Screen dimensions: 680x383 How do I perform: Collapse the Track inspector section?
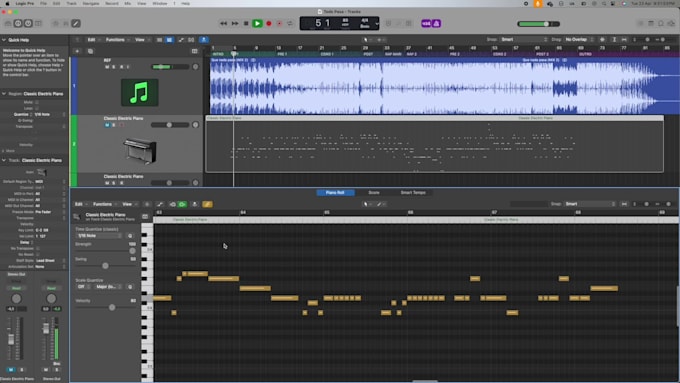pos(4,160)
